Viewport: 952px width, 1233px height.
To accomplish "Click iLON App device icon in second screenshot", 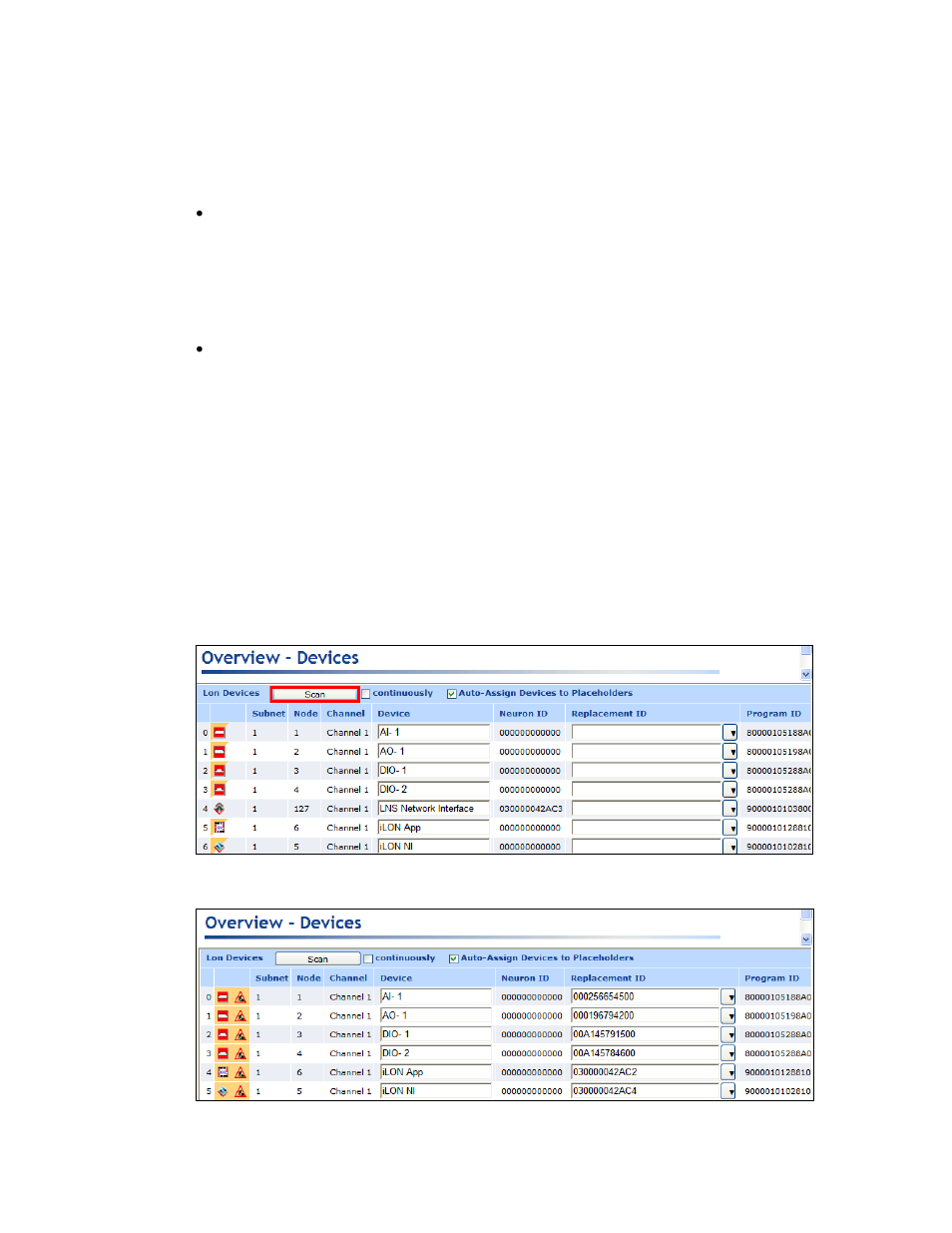I will [x=223, y=1073].
